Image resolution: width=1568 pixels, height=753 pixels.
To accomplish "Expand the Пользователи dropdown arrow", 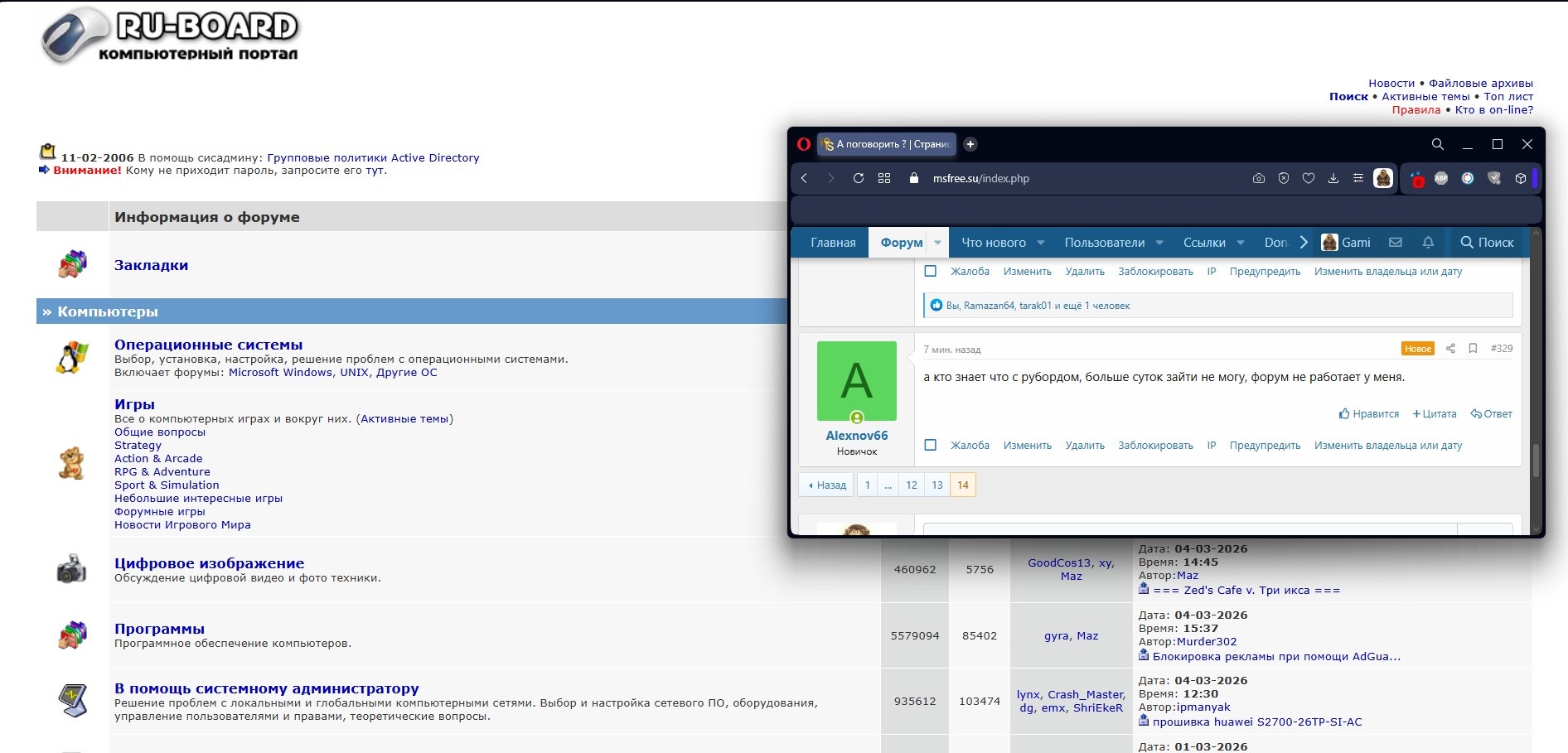I will [x=1159, y=243].
